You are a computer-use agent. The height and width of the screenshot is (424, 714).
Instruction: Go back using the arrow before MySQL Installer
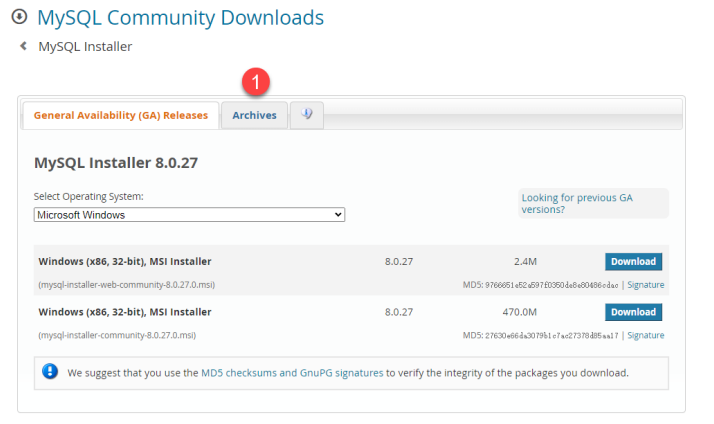click(23, 46)
